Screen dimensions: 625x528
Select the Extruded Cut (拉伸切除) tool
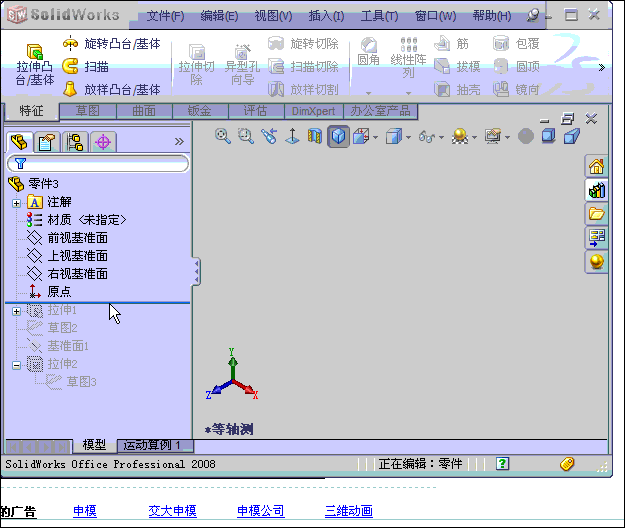(x=196, y=65)
